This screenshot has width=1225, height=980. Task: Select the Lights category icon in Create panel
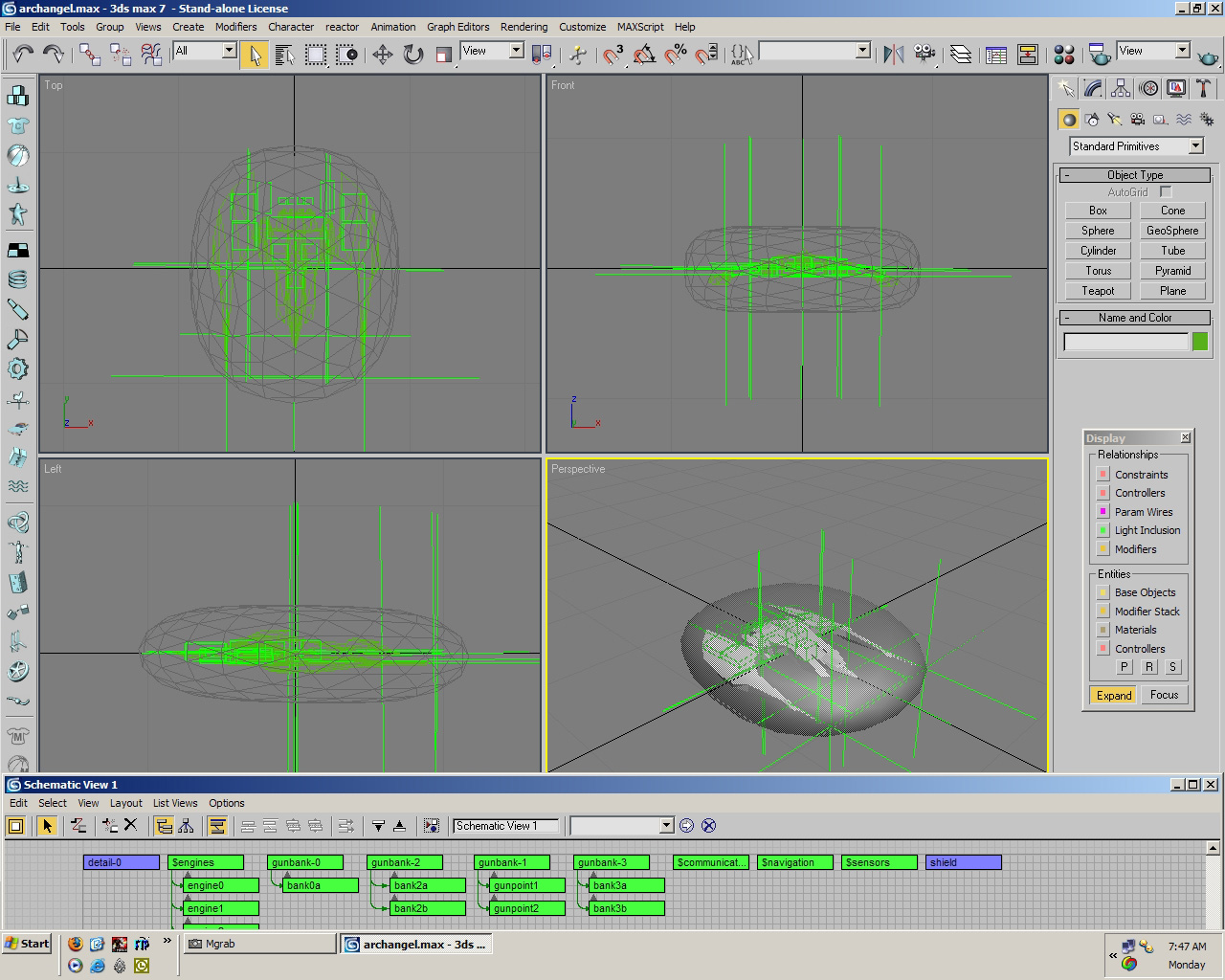(1114, 120)
